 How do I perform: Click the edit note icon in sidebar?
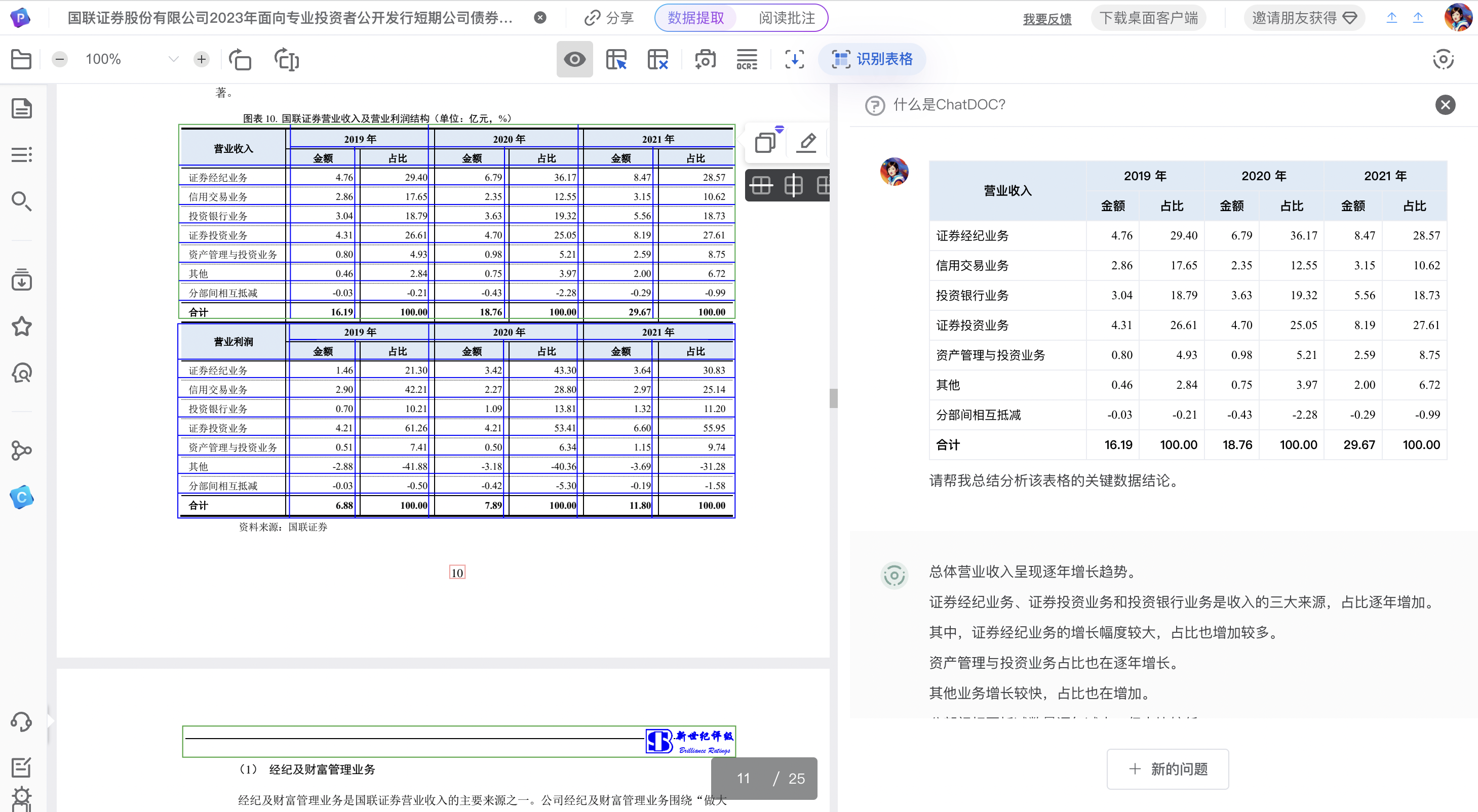point(22,767)
